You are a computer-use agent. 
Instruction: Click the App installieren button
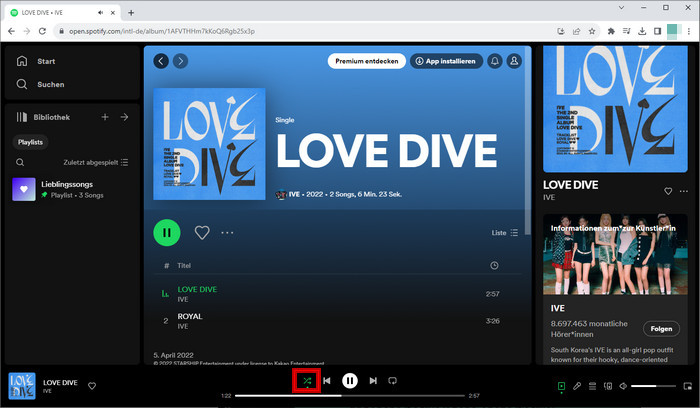446,61
